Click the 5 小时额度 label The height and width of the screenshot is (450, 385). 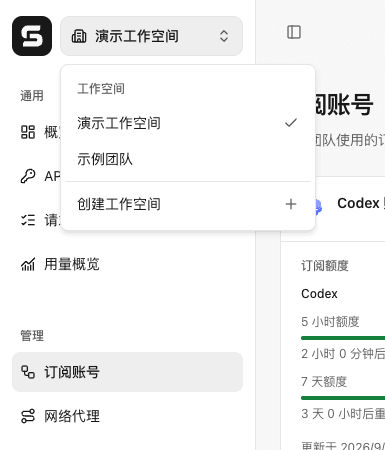coord(330,322)
